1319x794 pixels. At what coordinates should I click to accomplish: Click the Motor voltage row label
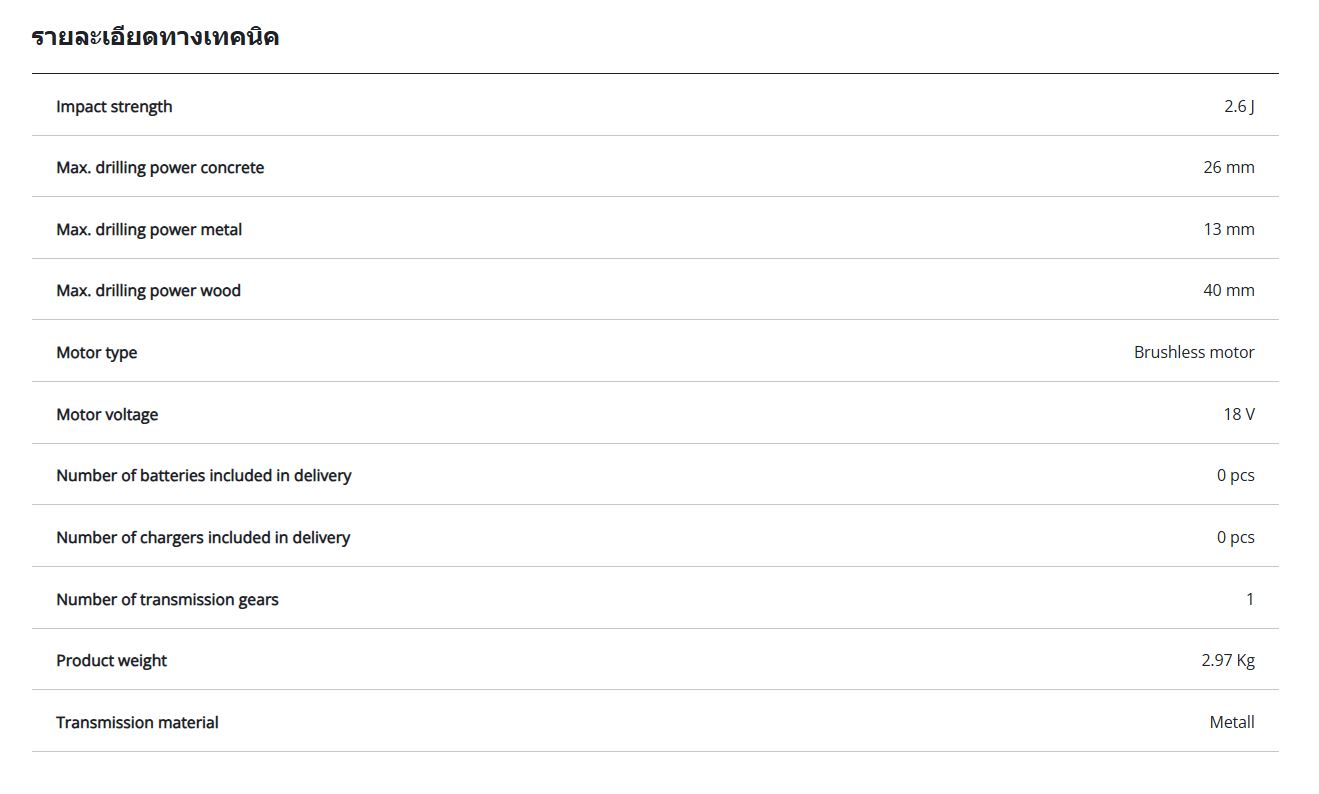(x=107, y=414)
